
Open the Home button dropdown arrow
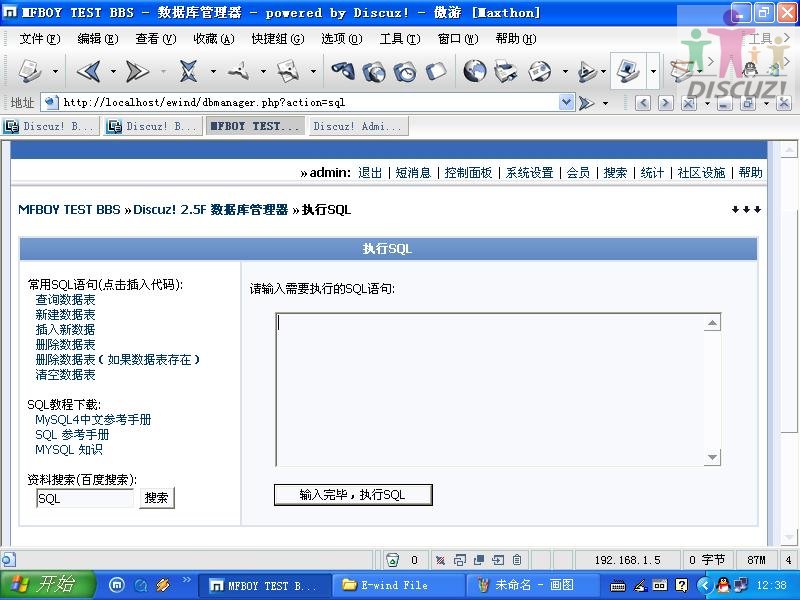point(313,71)
